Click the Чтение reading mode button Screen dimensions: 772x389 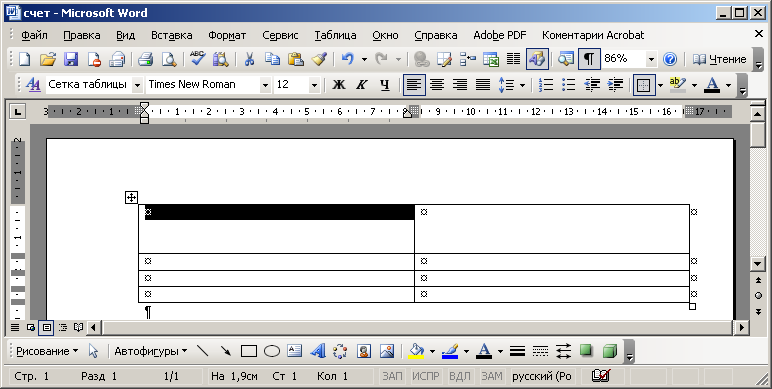(x=719, y=59)
